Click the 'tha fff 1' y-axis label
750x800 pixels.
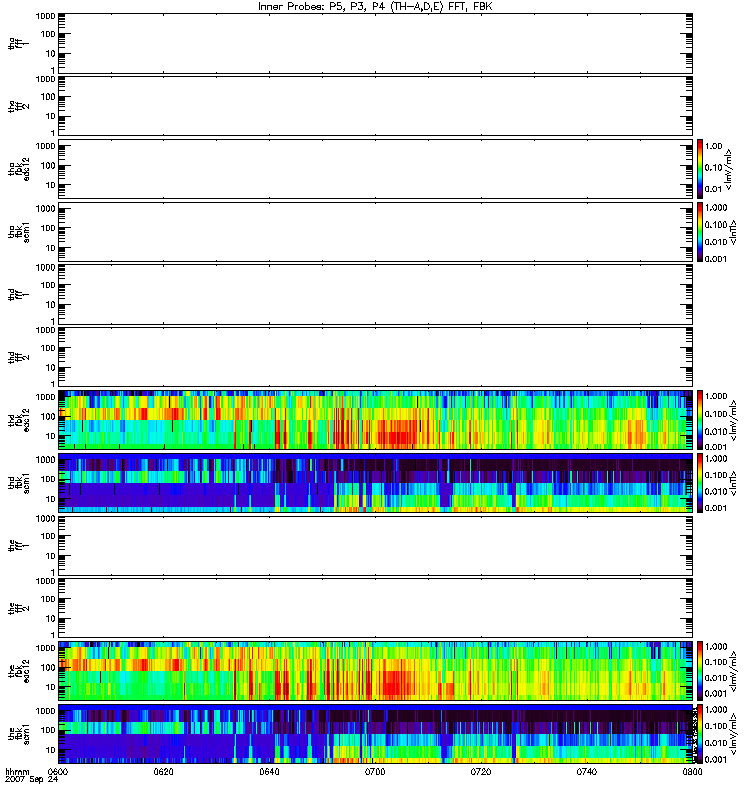18,43
